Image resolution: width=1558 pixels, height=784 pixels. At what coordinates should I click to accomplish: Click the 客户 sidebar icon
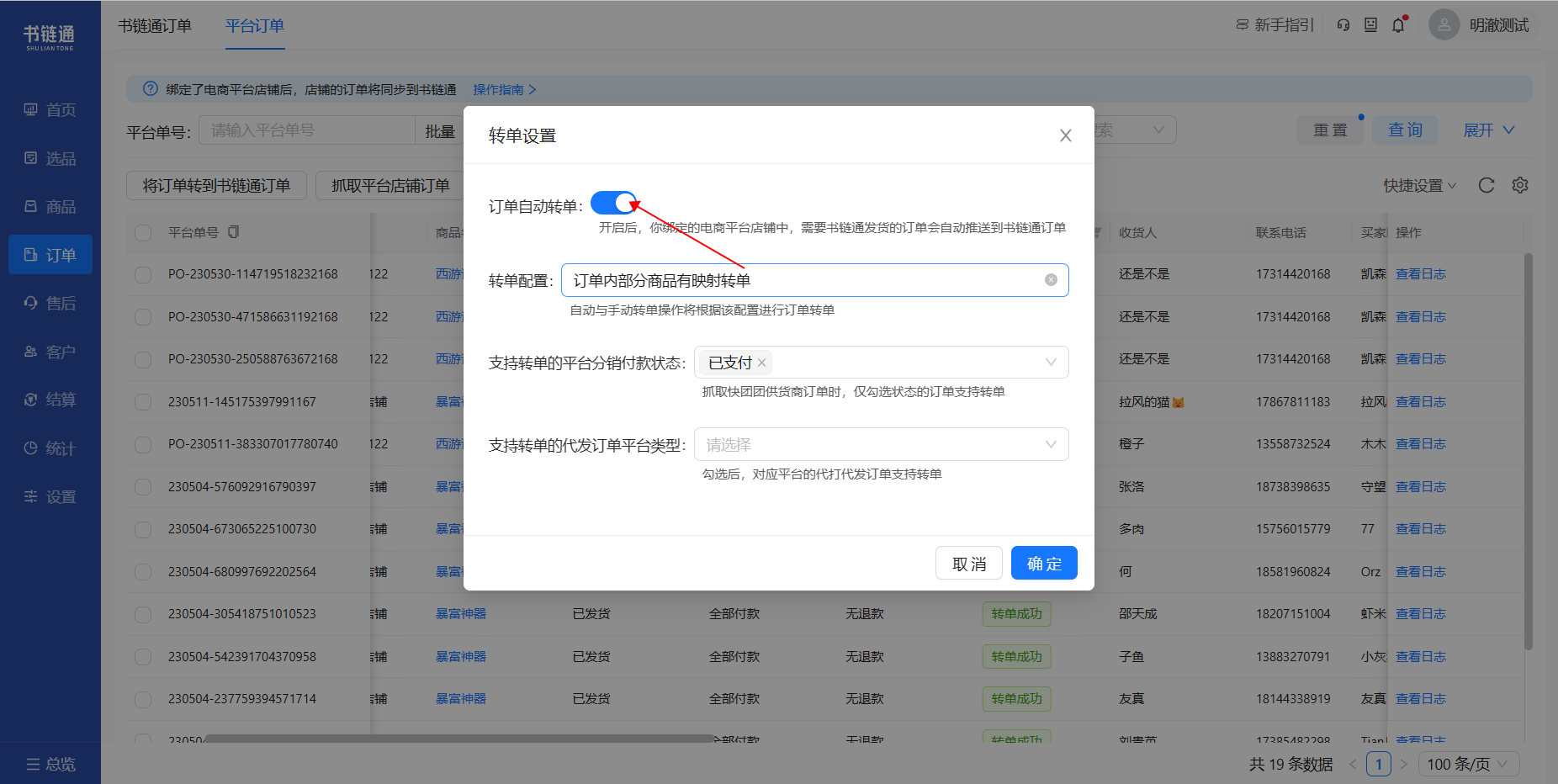point(30,352)
